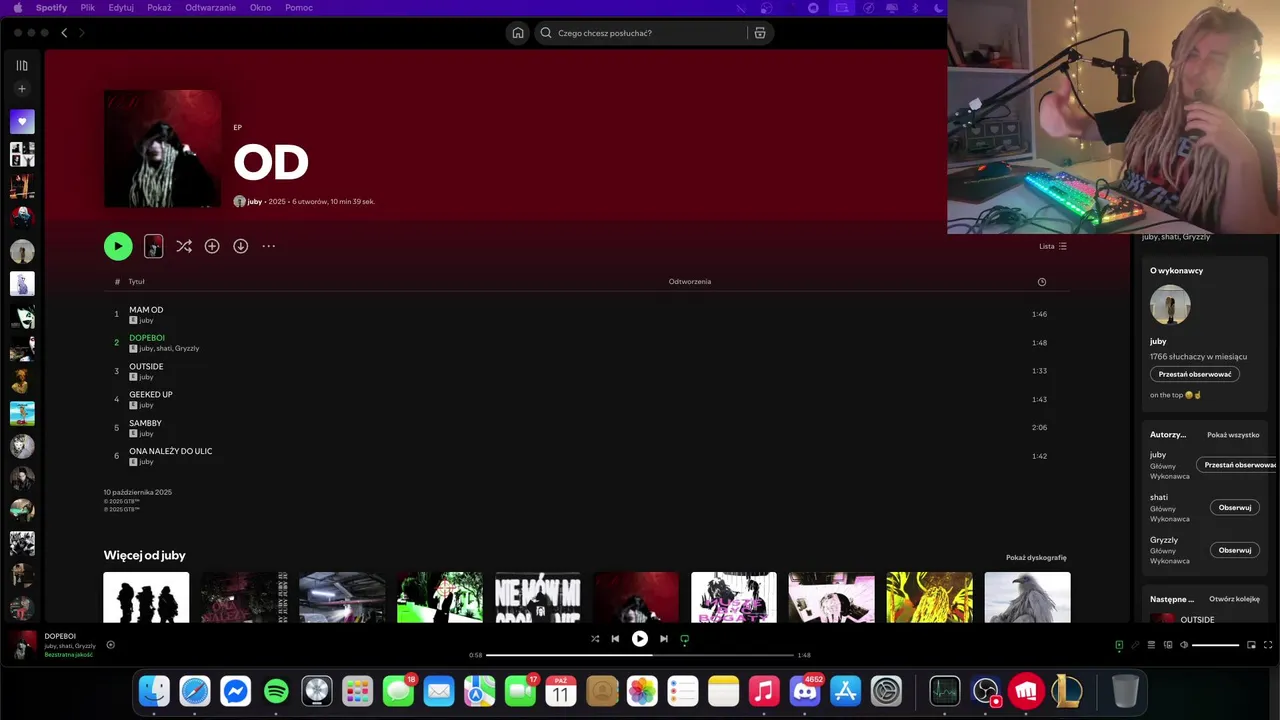This screenshot has height=720, width=1280.
Task: Download the OD album
Action: click(x=241, y=246)
